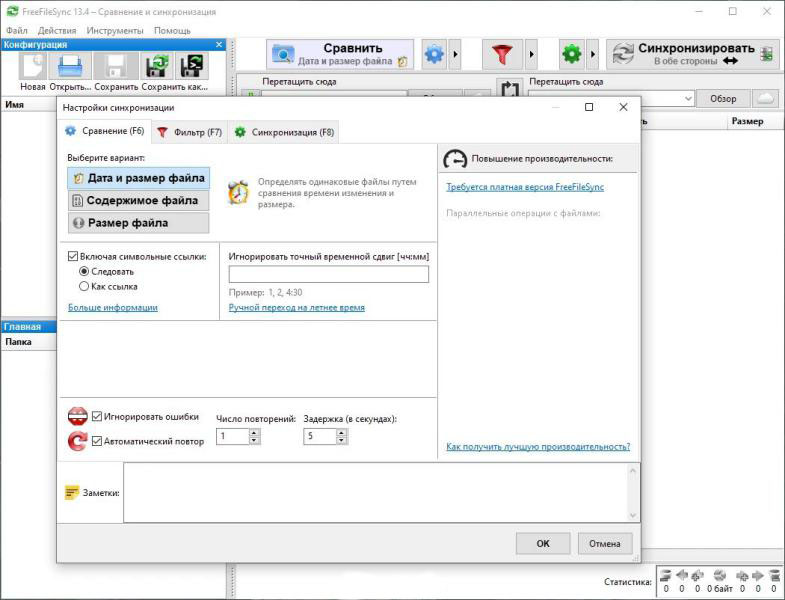Image resolution: width=785 pixels, height=600 pixels.
Task: Click the alarm clock comparison icon
Action: coord(238,192)
